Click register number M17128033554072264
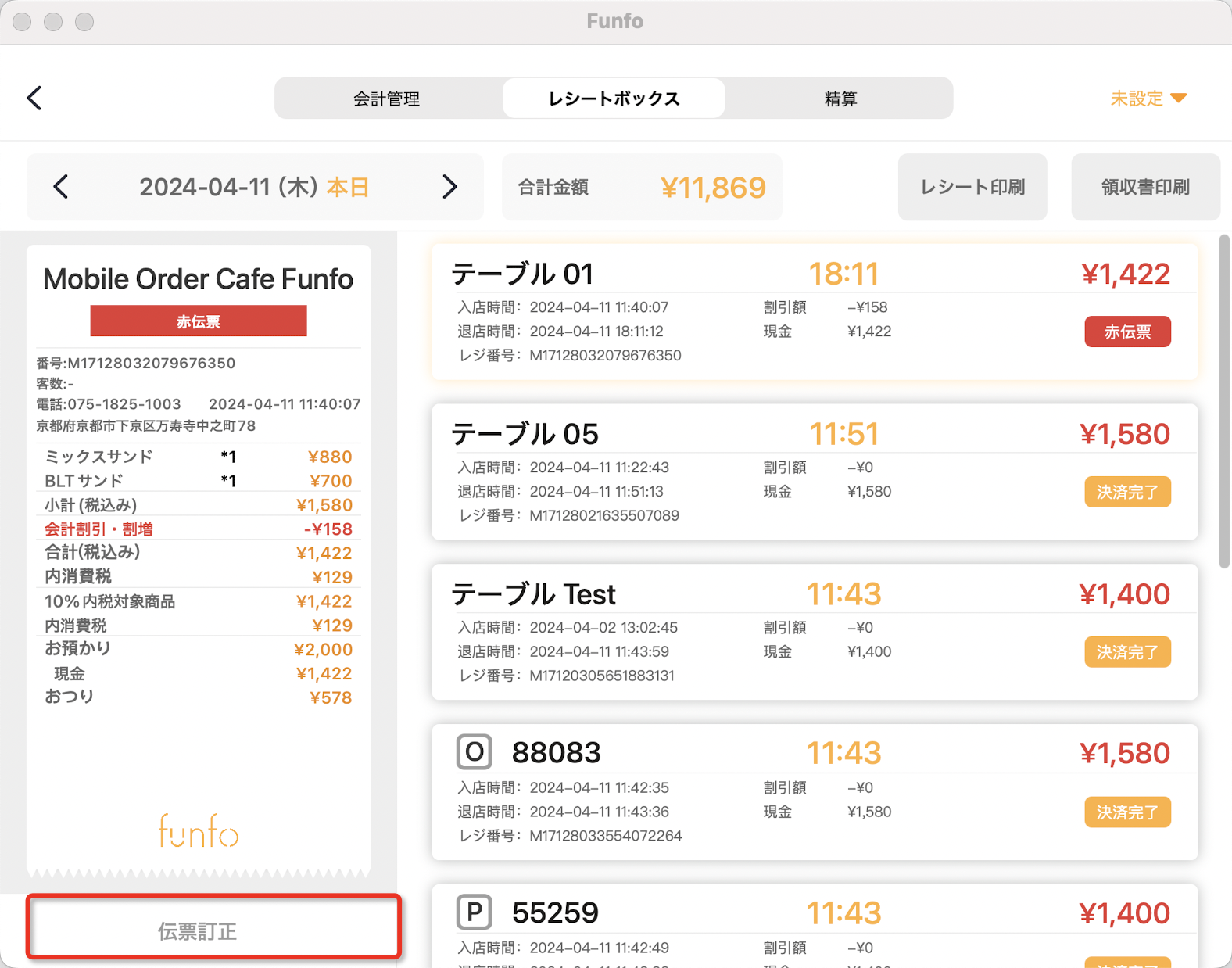1232x968 pixels. click(x=606, y=836)
